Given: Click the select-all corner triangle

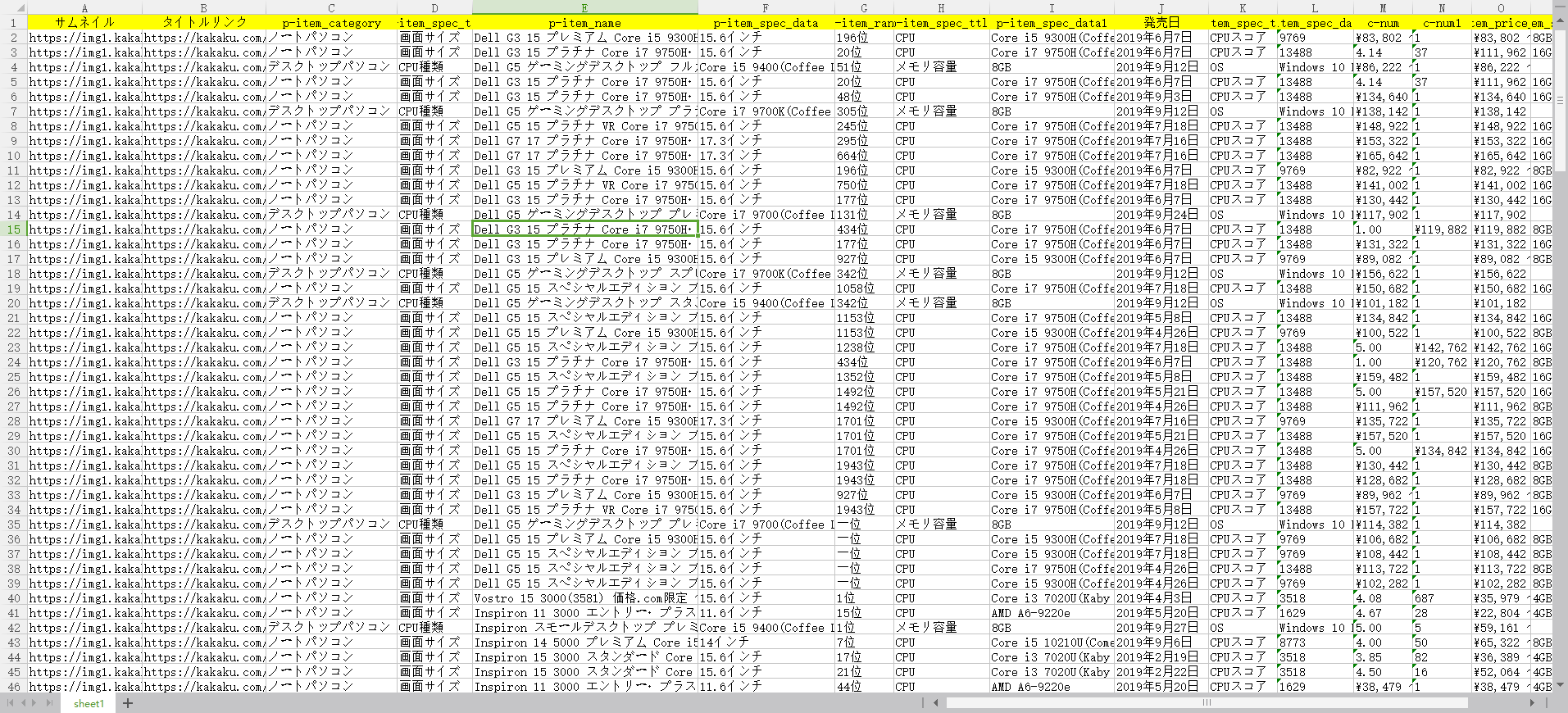Looking at the screenshot, I should point(13,8).
